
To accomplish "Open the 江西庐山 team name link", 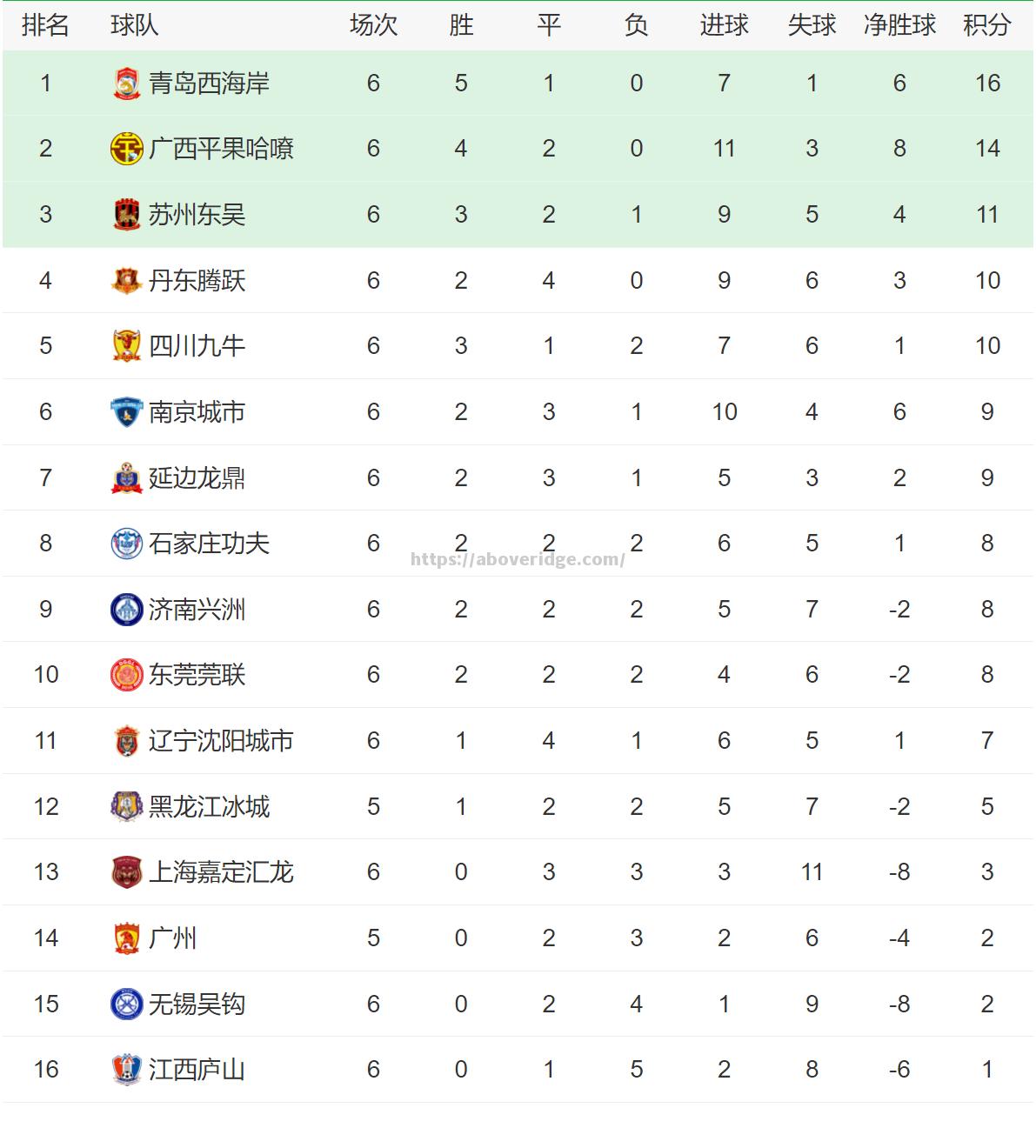I will click(197, 1070).
